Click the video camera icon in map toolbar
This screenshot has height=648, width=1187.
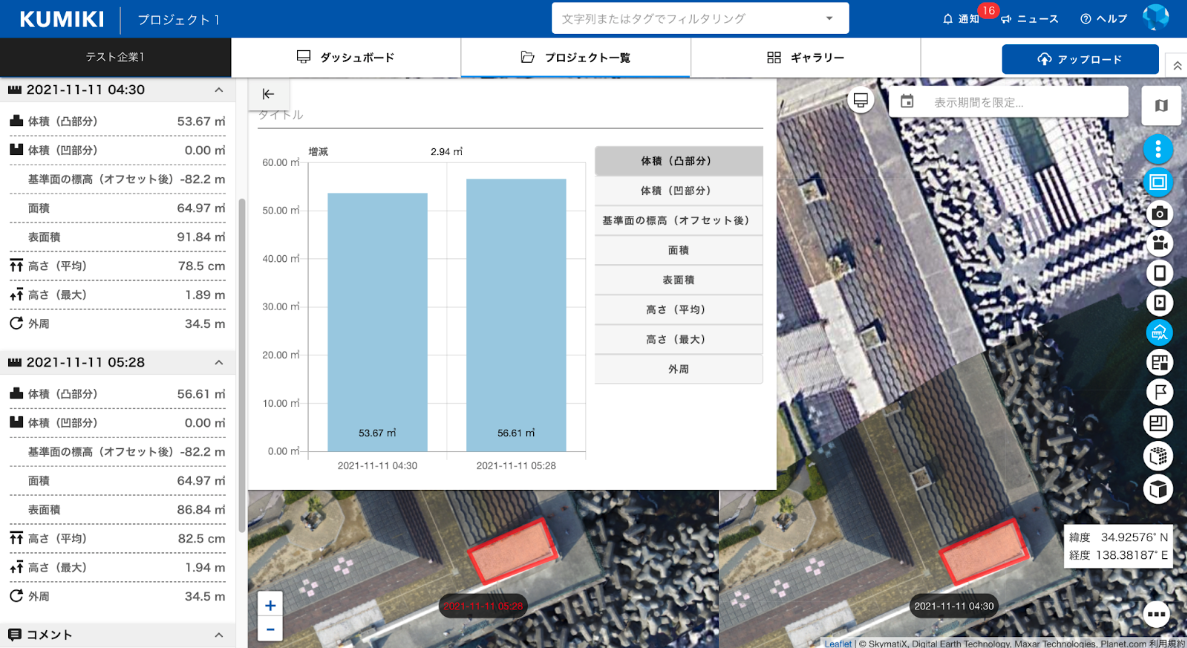(1158, 243)
